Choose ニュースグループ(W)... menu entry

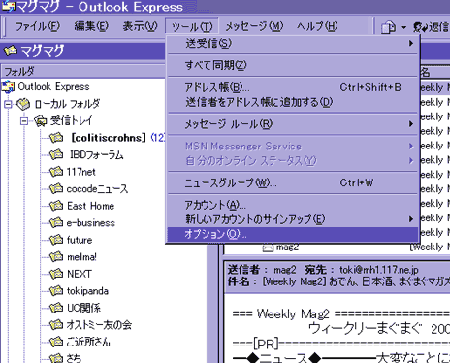[x=293, y=183]
